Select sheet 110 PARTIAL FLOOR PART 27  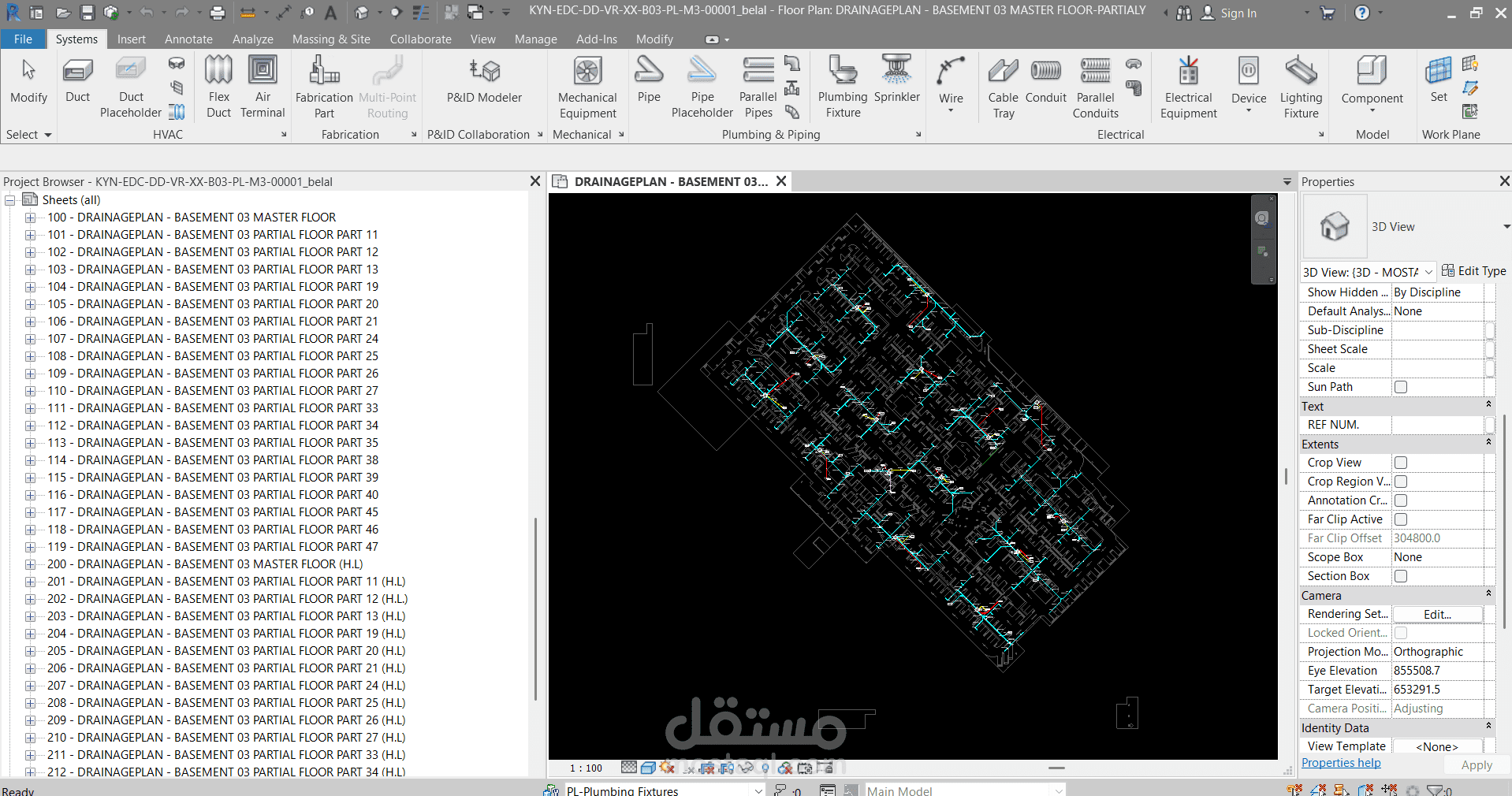(213, 391)
